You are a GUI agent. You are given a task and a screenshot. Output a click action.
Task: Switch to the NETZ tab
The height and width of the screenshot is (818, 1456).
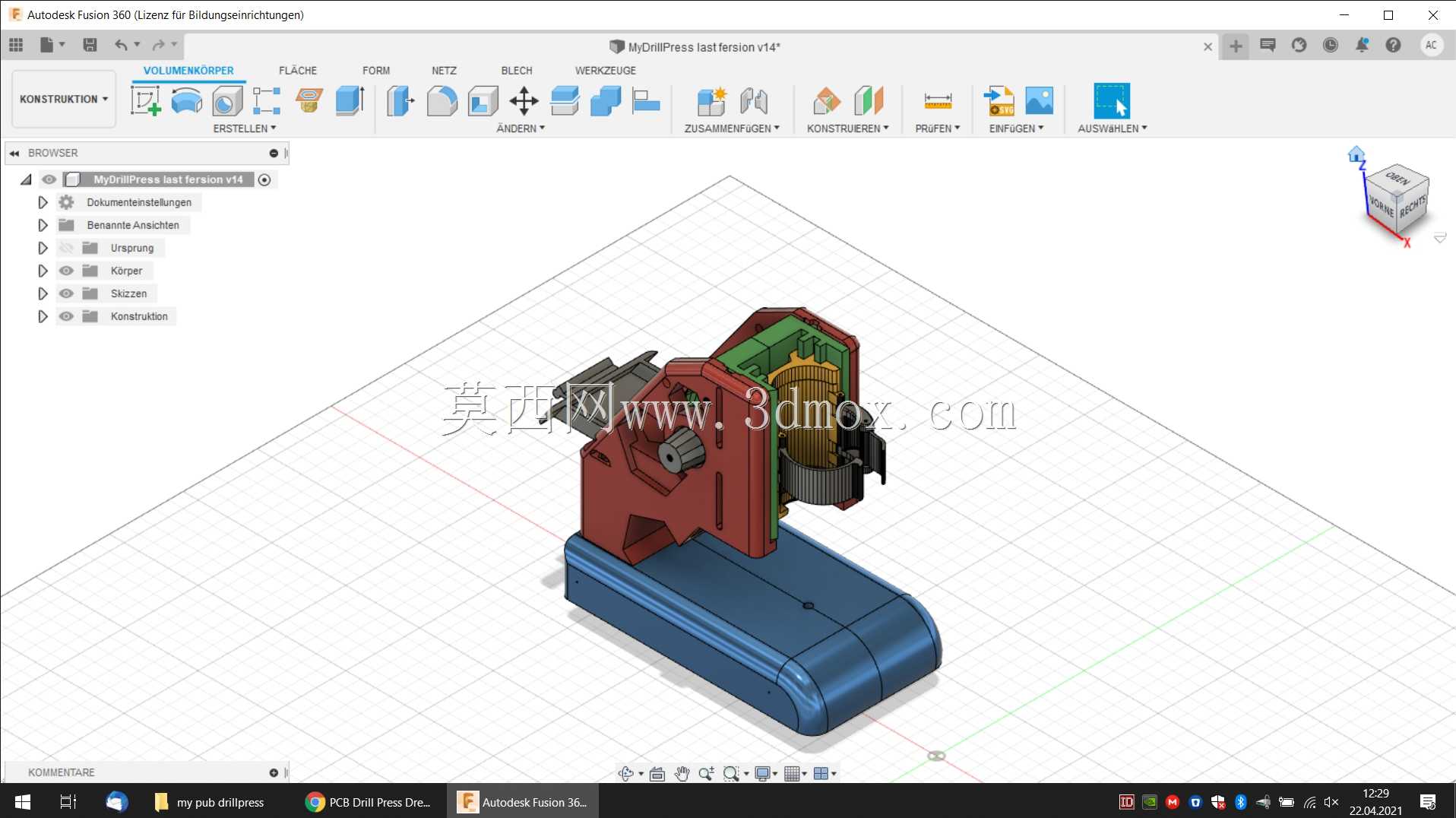coord(444,70)
